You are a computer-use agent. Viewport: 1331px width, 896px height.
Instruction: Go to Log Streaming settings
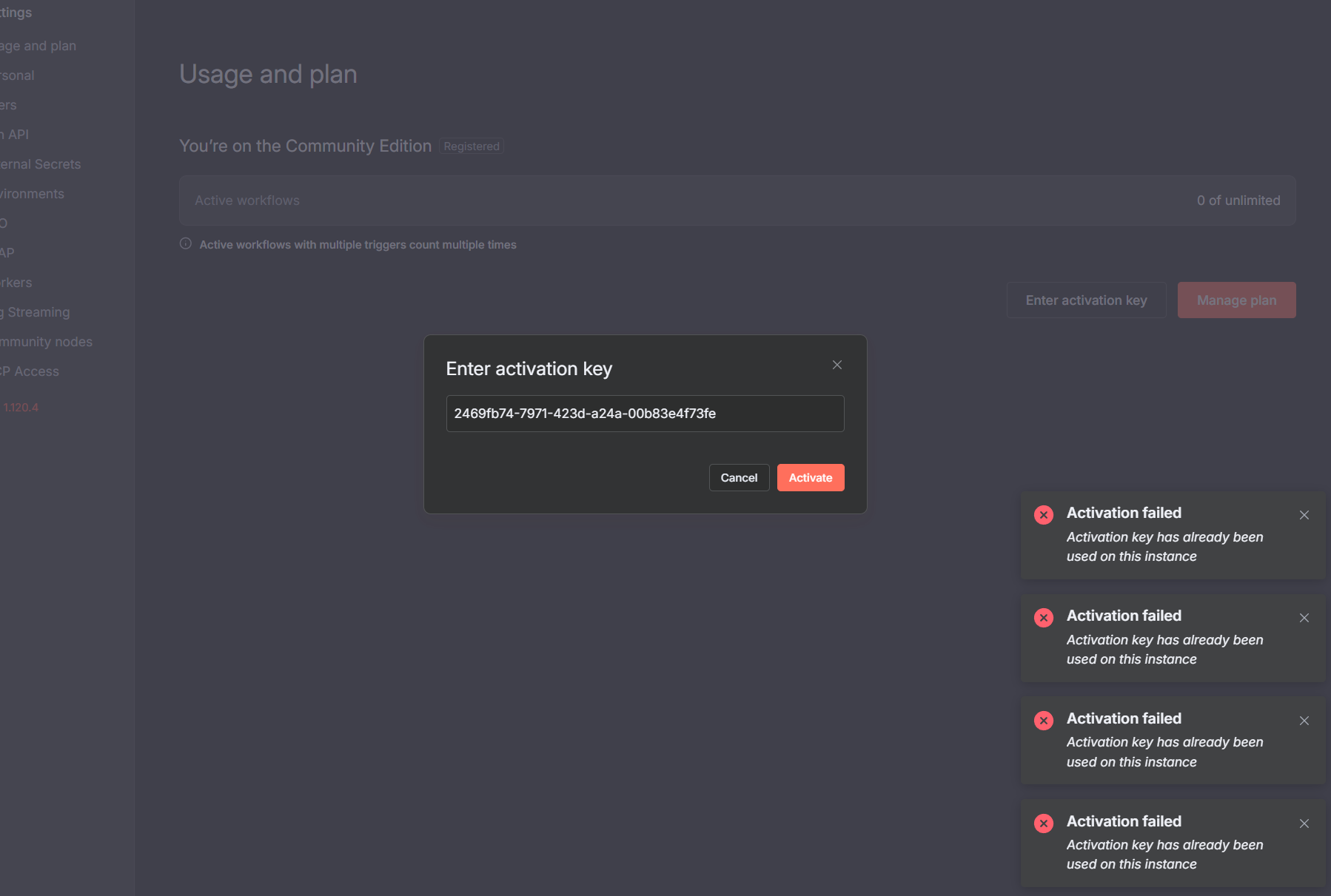(37, 312)
